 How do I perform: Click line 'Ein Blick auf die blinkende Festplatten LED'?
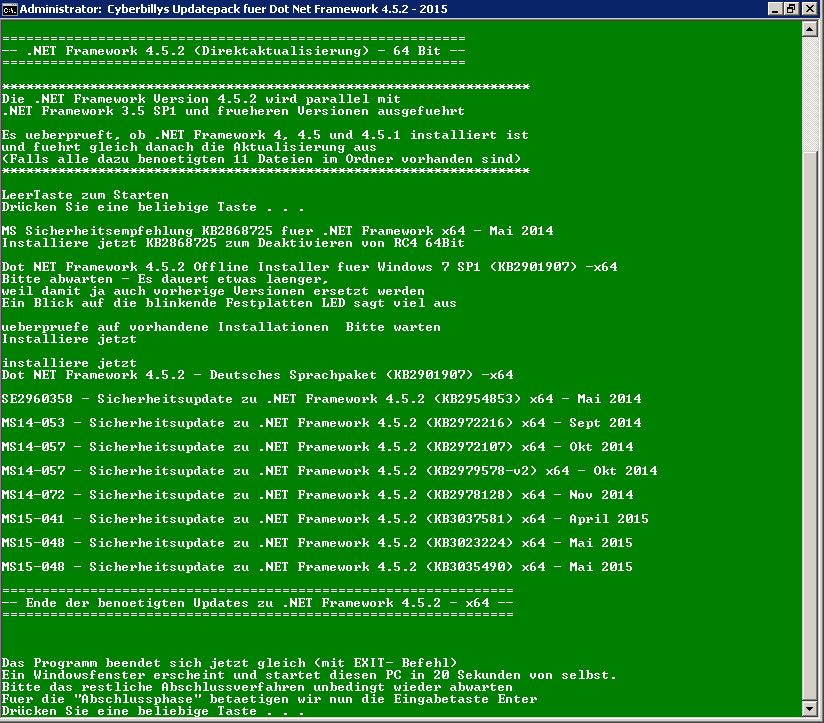tap(229, 303)
